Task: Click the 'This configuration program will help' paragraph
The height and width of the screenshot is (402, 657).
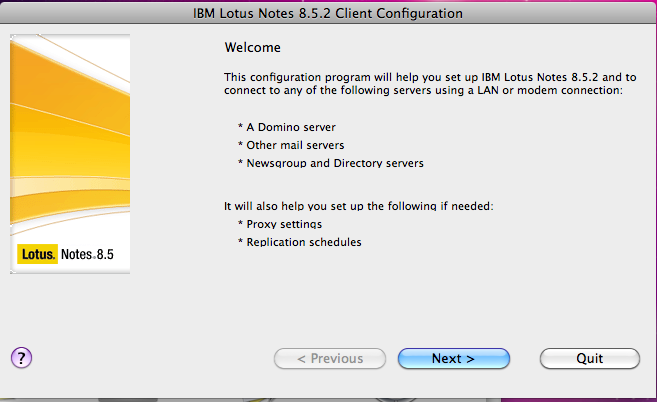Action: click(x=430, y=83)
